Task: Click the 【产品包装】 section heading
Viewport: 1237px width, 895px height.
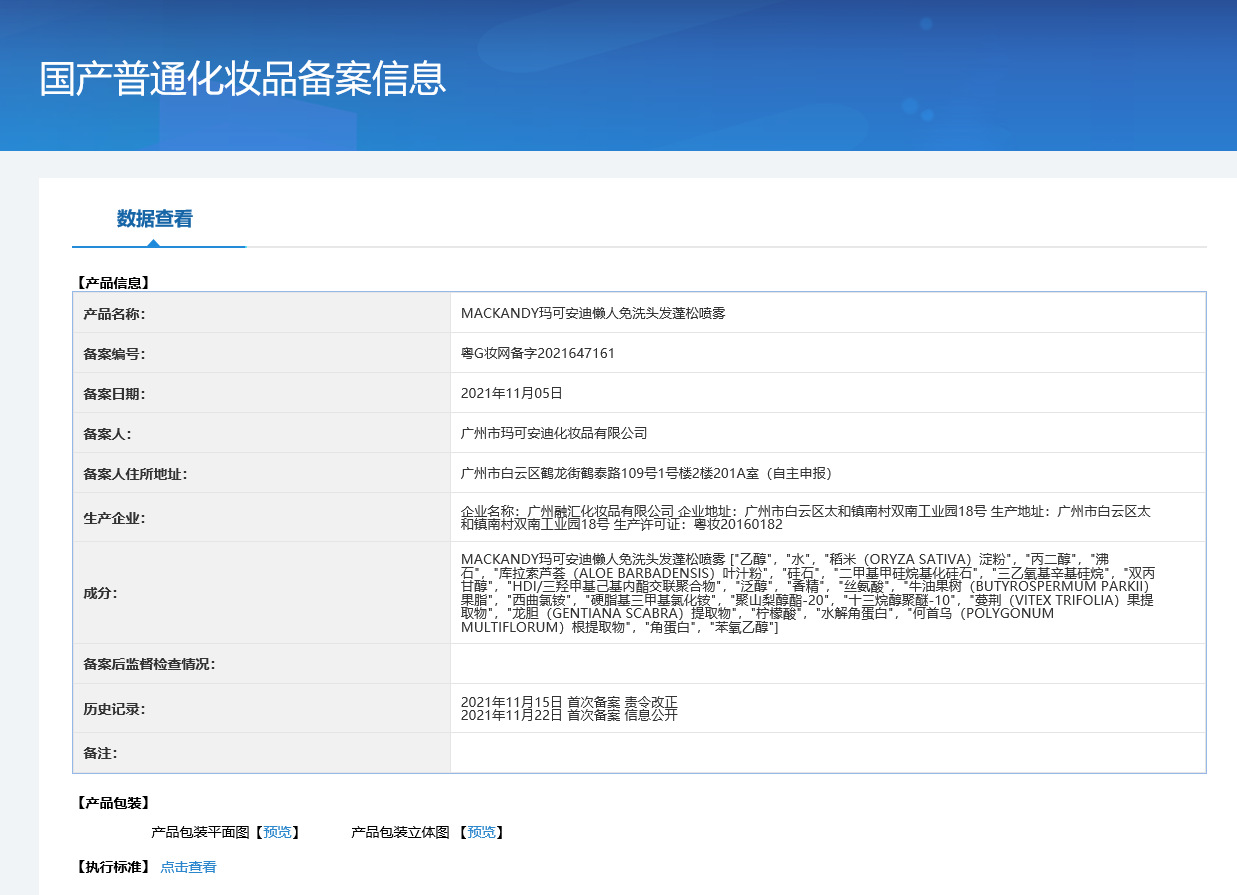Action: (113, 802)
